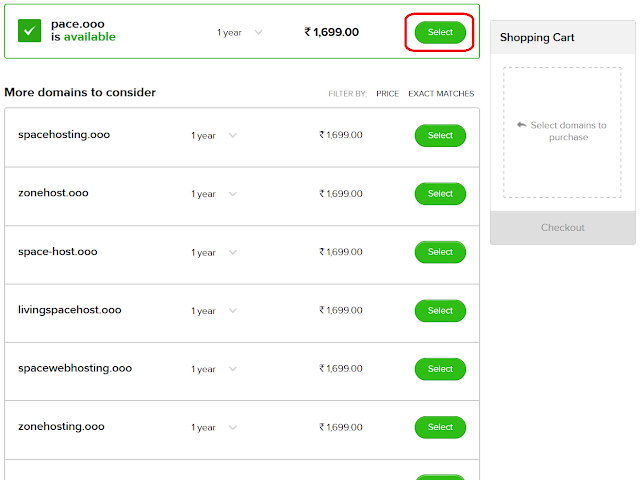The image size is (640, 480).
Task: Click the space-host.ooo domain name
Action: click(58, 252)
